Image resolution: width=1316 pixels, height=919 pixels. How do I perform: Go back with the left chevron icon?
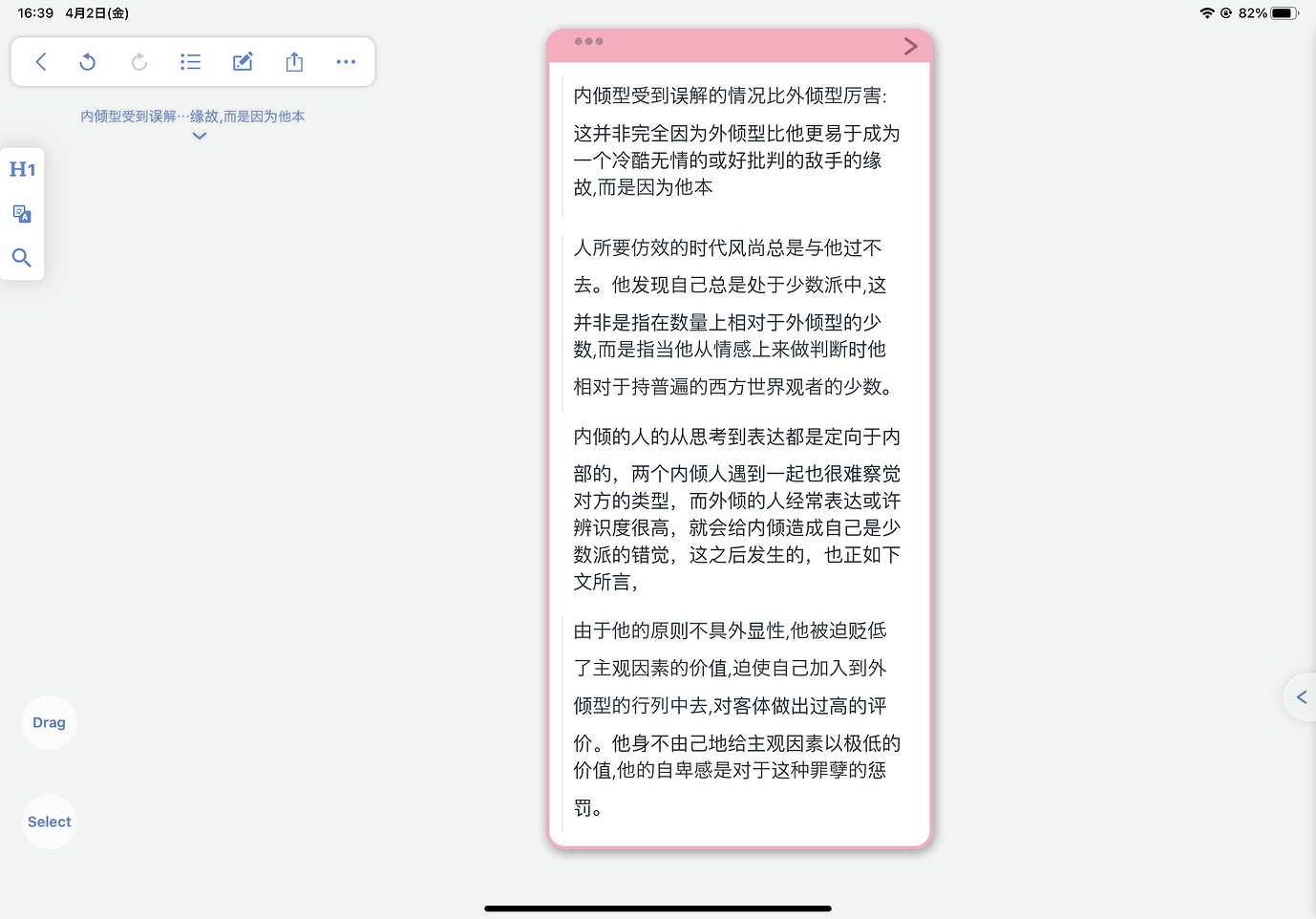click(41, 62)
